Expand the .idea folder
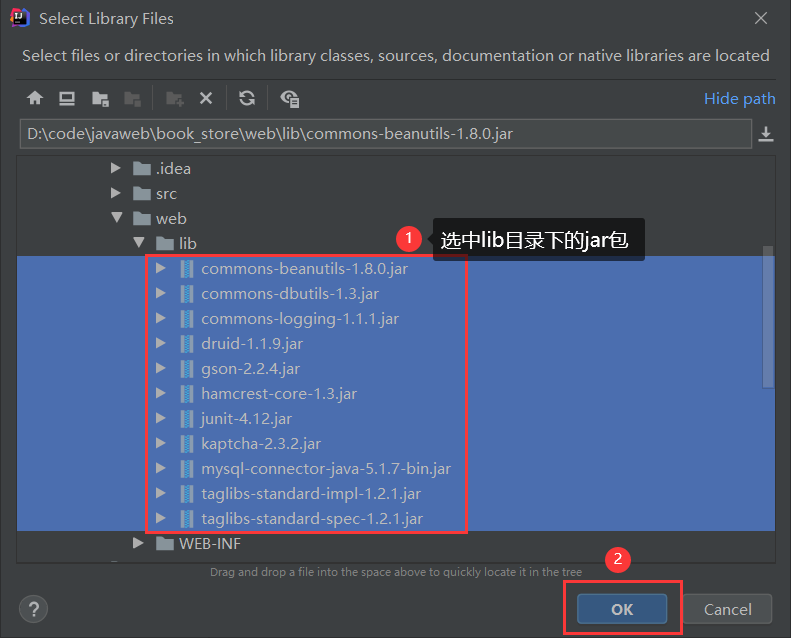The width and height of the screenshot is (791, 638). pyautogui.click(x=116, y=168)
